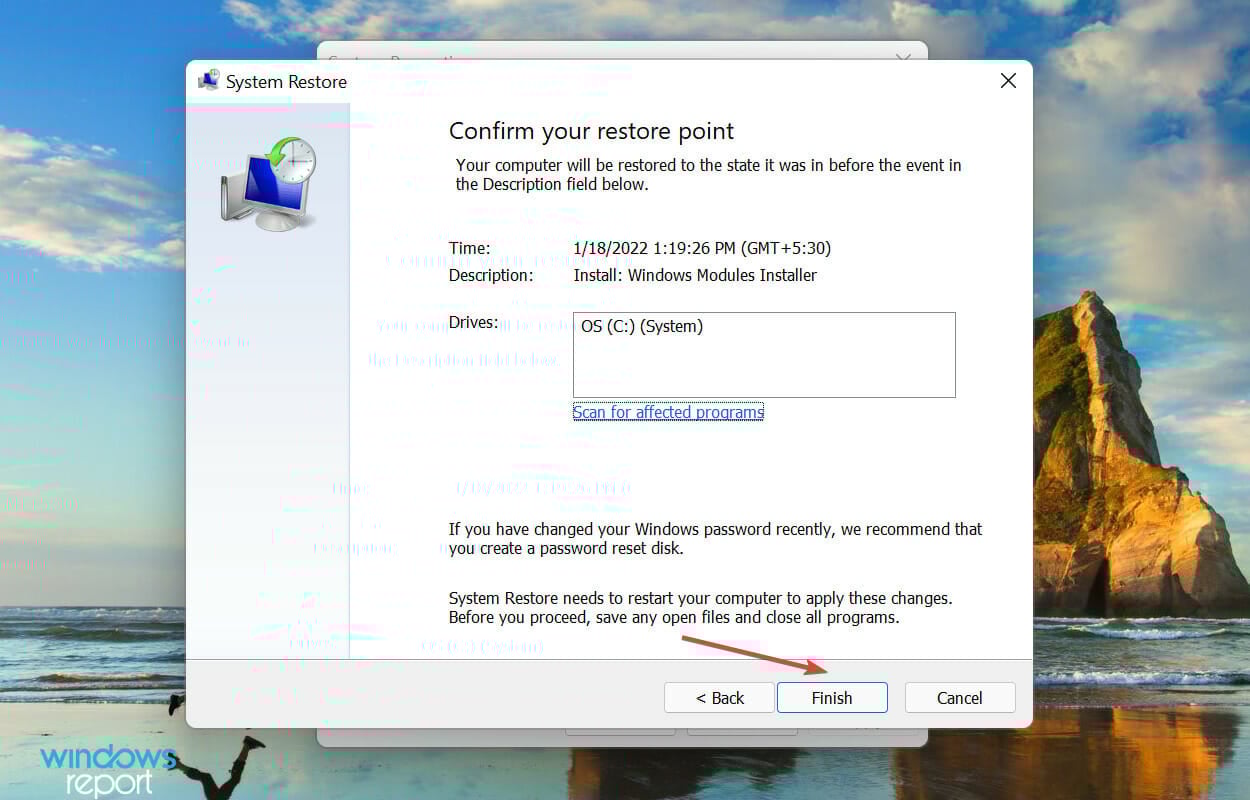Viewport: 1250px width, 800px height.
Task: Click the Finish button
Action: pos(832,698)
